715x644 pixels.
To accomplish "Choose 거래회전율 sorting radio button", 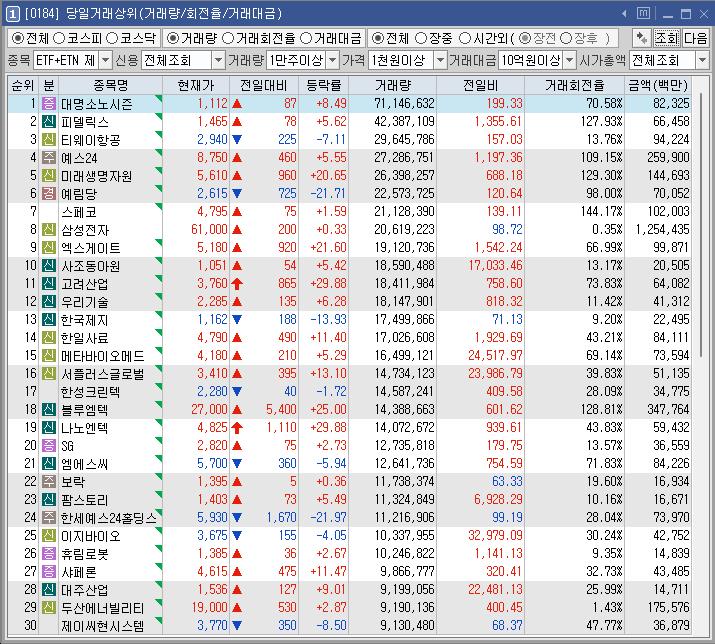I will click(228, 38).
